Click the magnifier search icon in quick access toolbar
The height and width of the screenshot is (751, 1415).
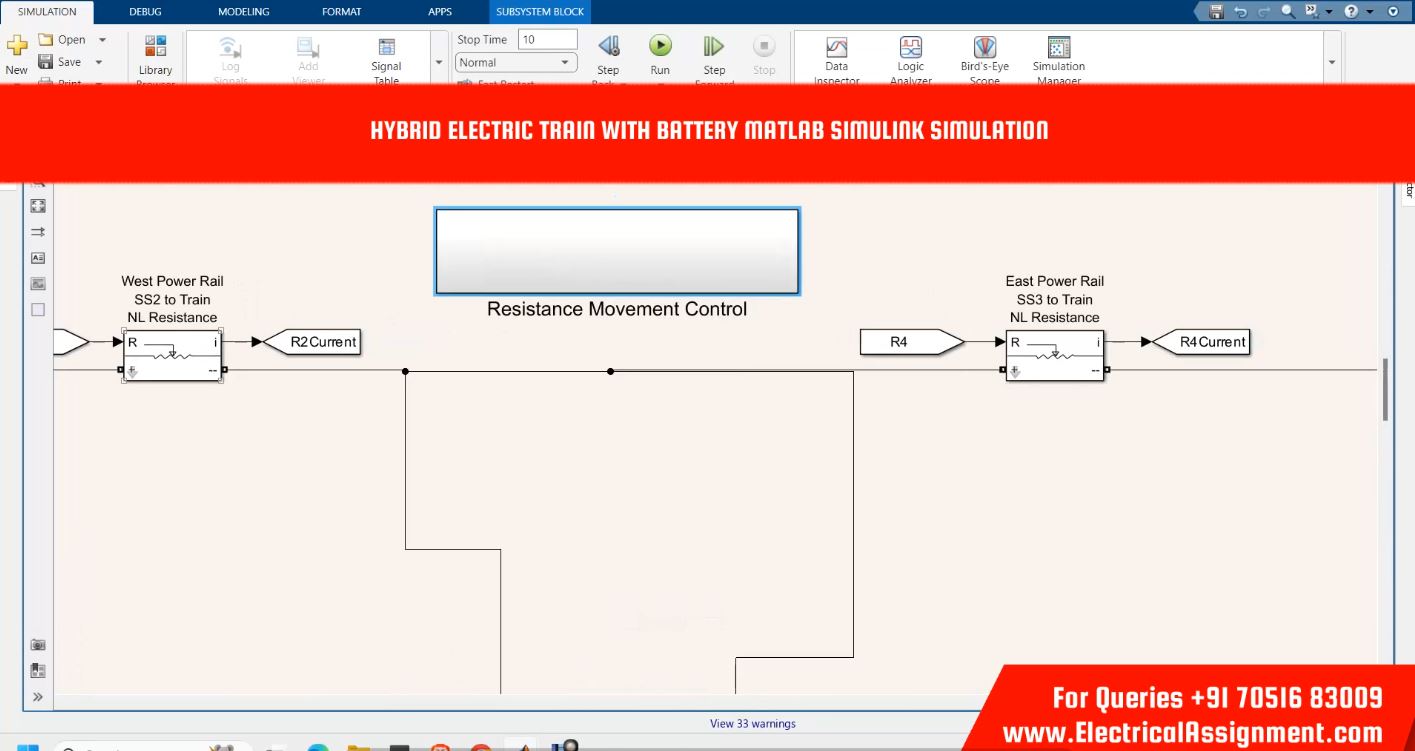pos(1287,11)
